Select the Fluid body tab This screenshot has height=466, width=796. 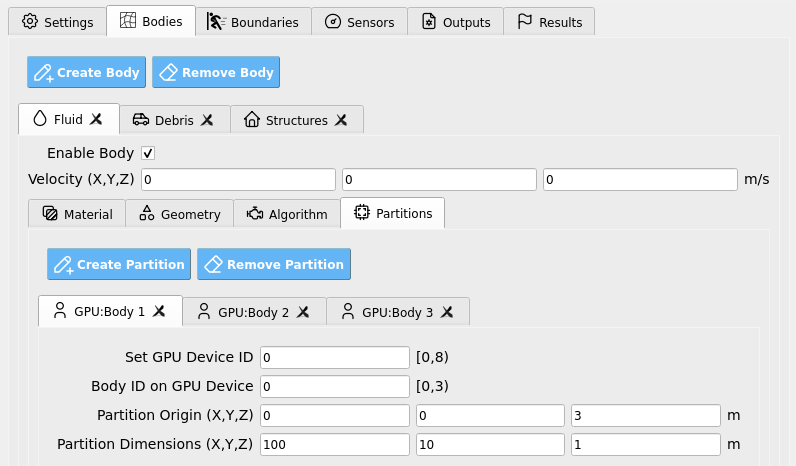pos(69,119)
